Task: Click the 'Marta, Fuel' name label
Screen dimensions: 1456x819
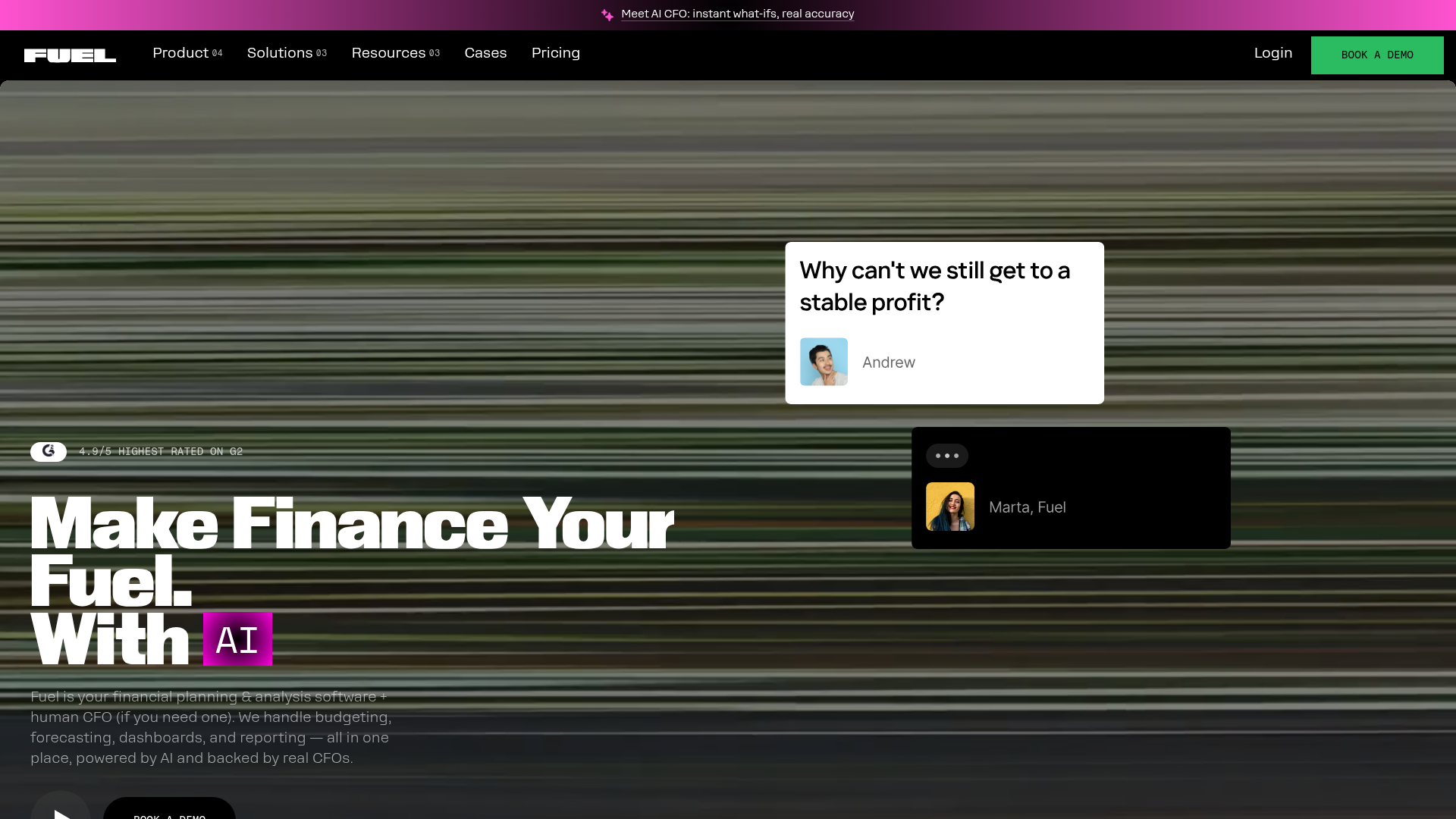Action: pyautogui.click(x=1027, y=507)
